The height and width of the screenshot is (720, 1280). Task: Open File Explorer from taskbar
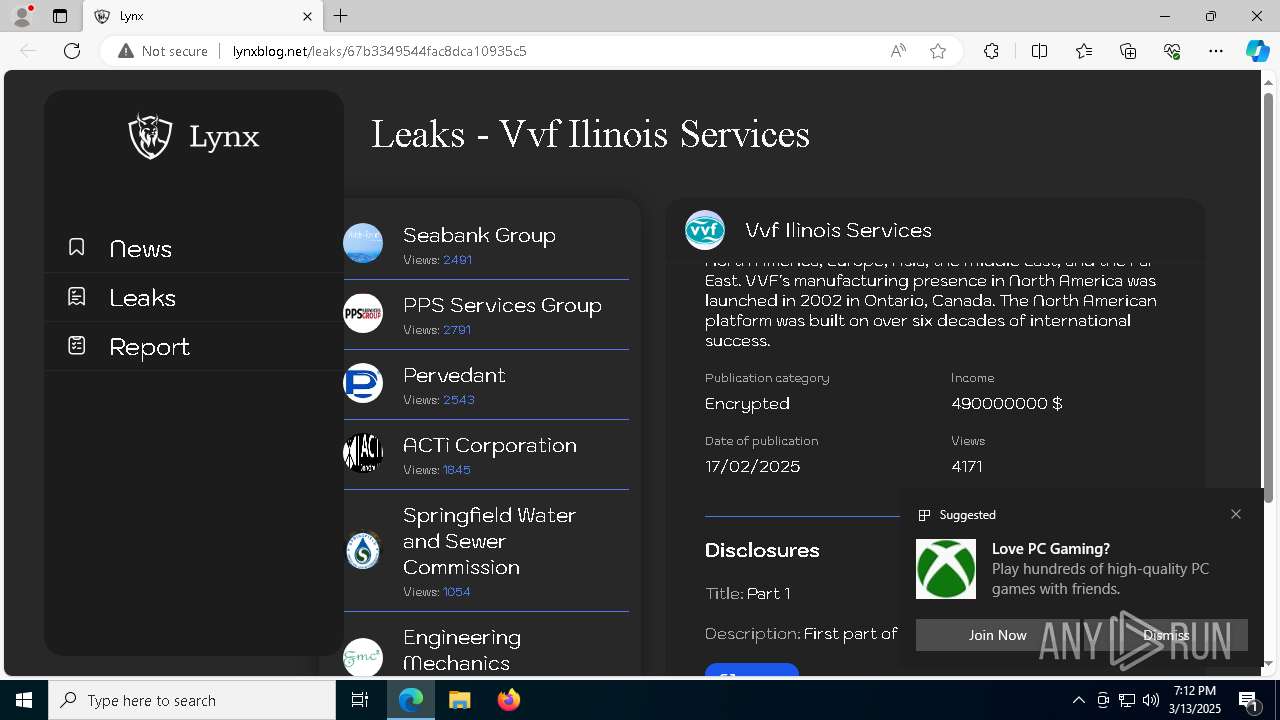point(459,700)
